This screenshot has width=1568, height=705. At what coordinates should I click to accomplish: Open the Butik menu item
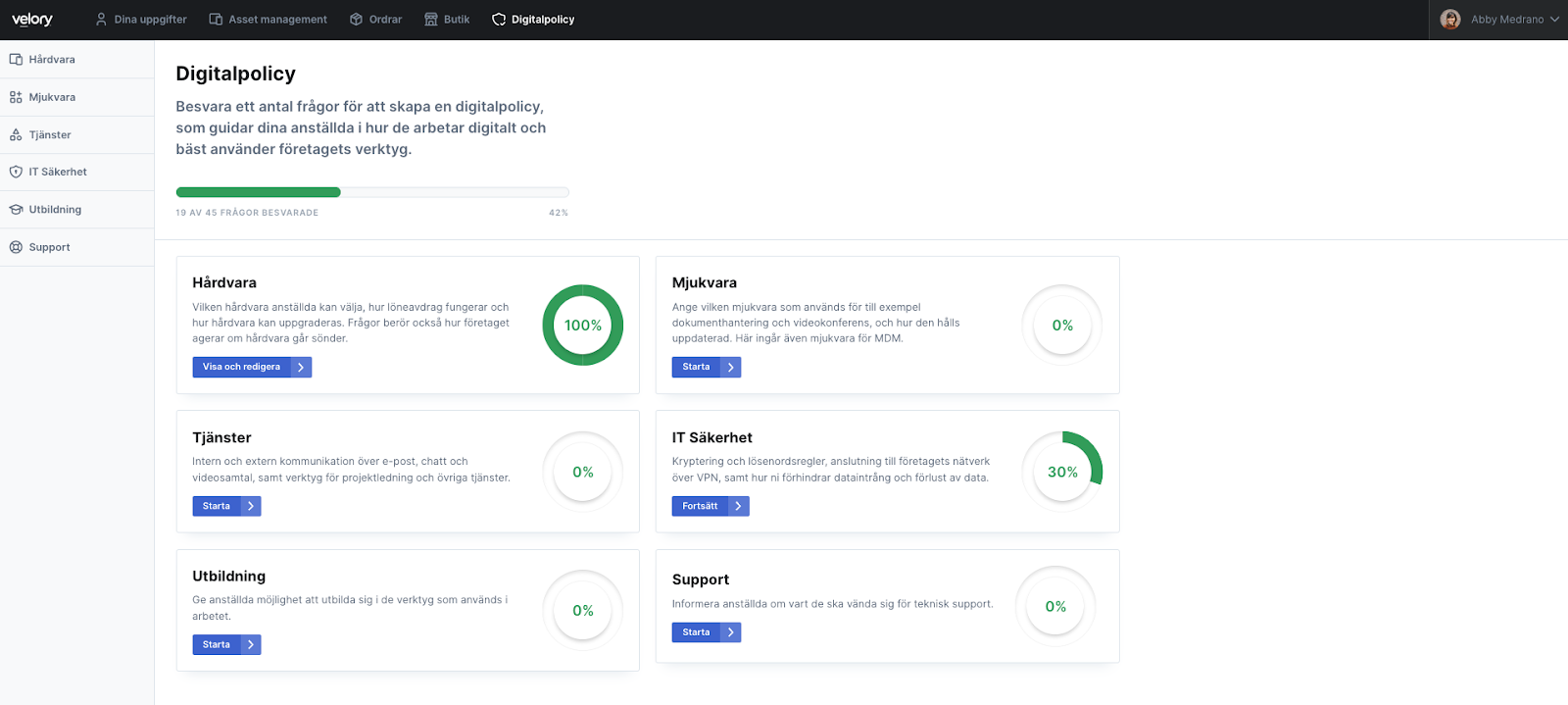pos(447,20)
